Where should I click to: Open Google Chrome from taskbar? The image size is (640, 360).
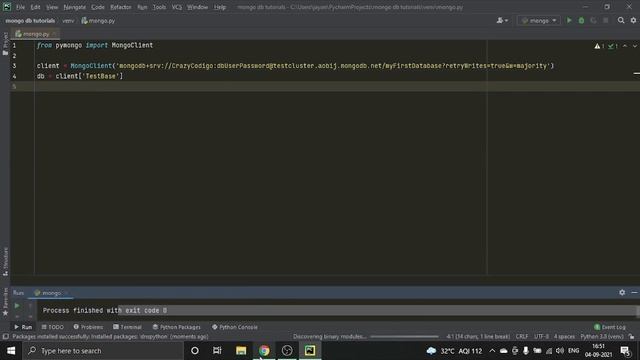pyautogui.click(x=264, y=351)
